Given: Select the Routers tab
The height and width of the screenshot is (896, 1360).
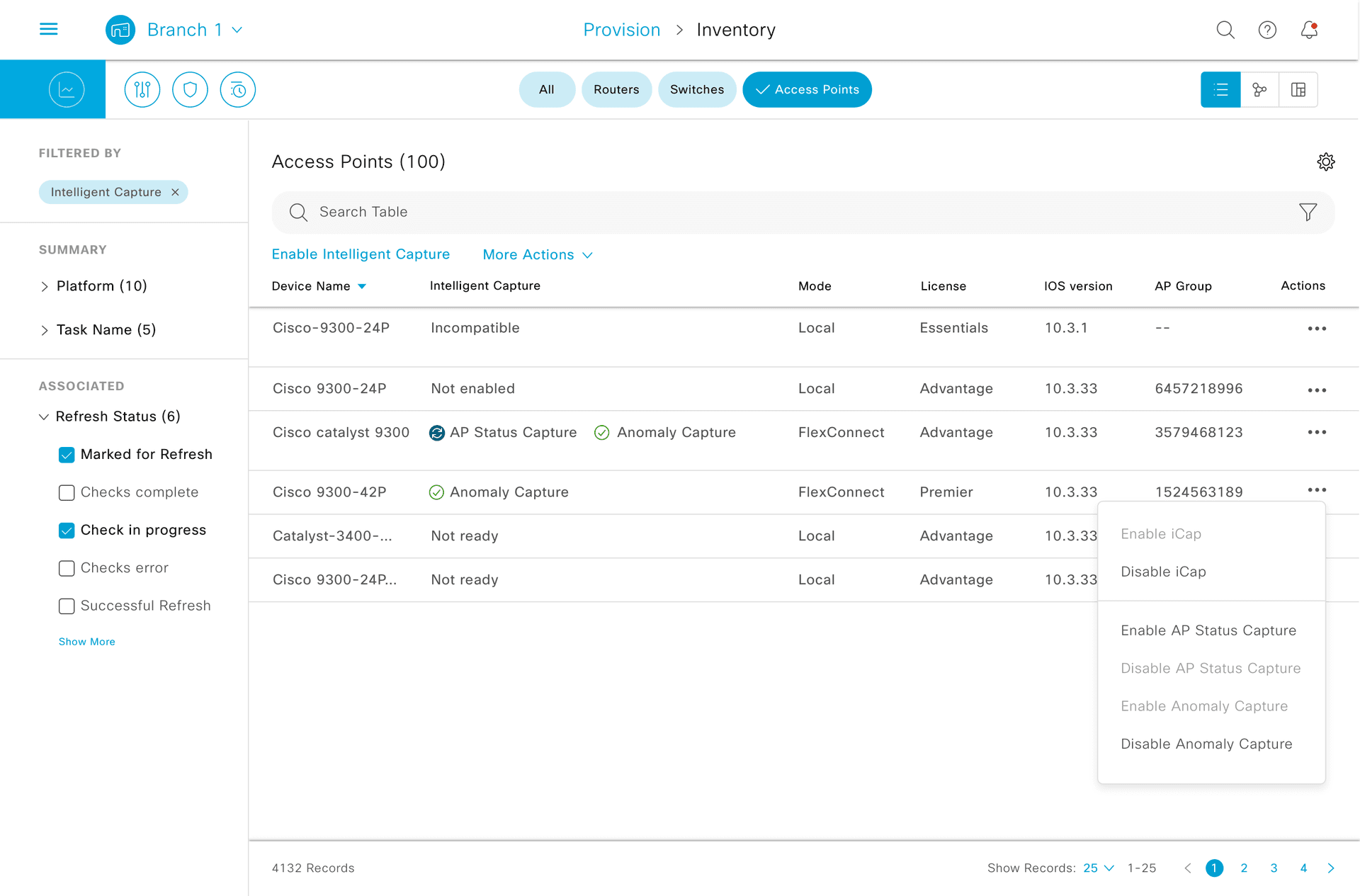Looking at the screenshot, I should tap(616, 90).
